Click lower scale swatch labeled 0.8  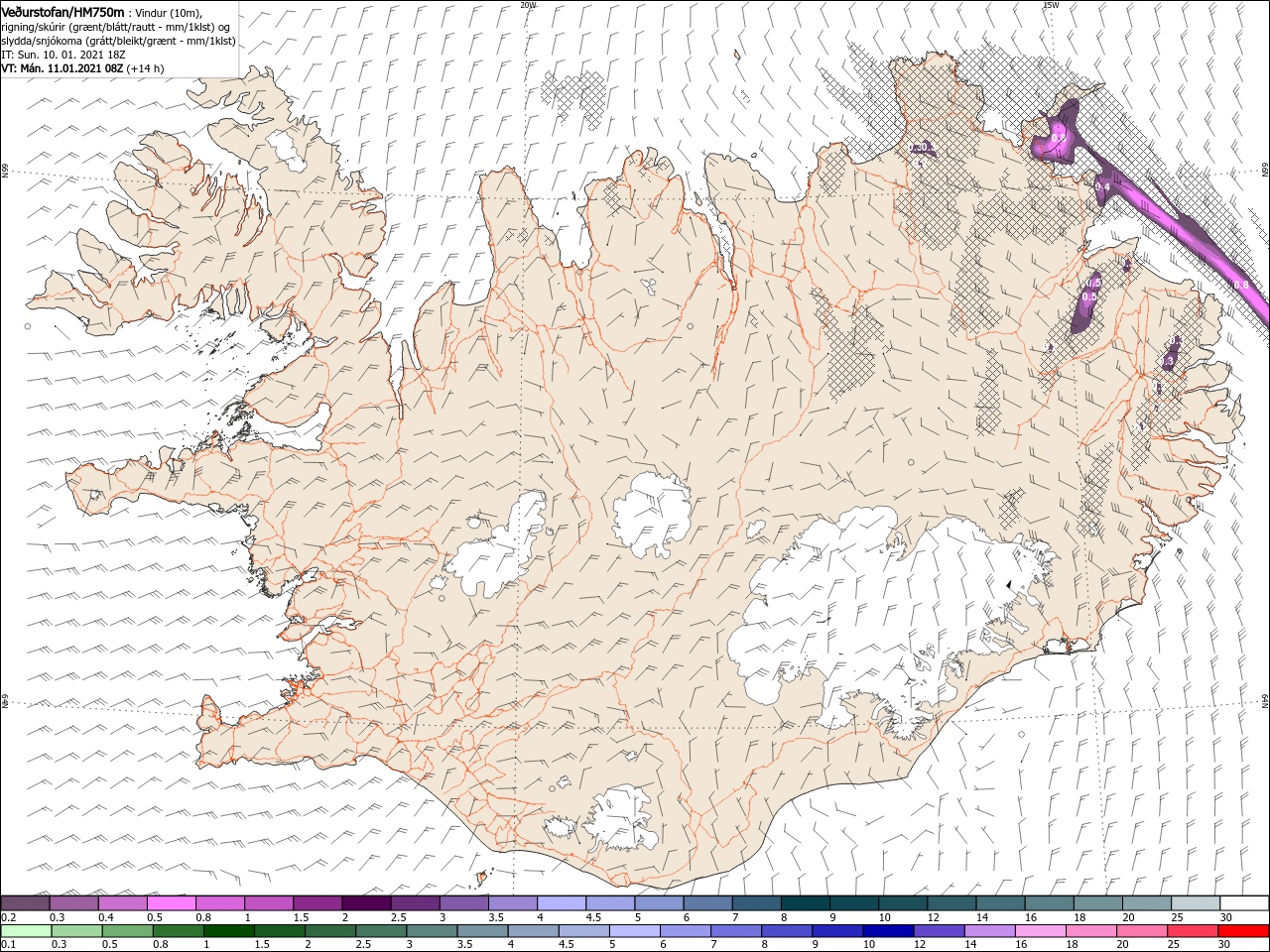tap(178, 931)
